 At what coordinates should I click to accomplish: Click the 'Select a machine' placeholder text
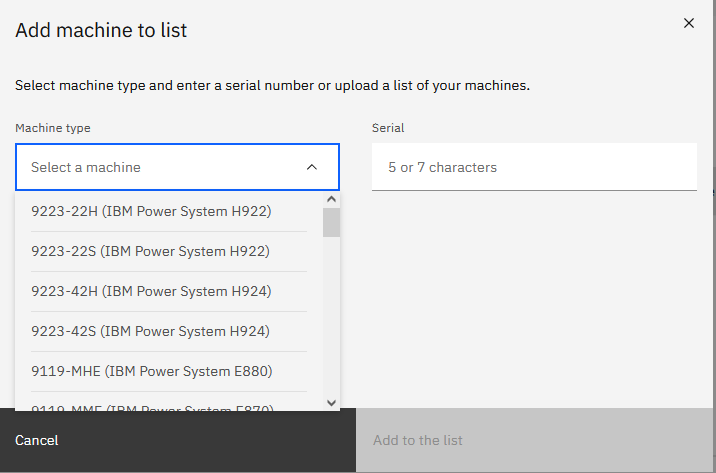point(86,167)
